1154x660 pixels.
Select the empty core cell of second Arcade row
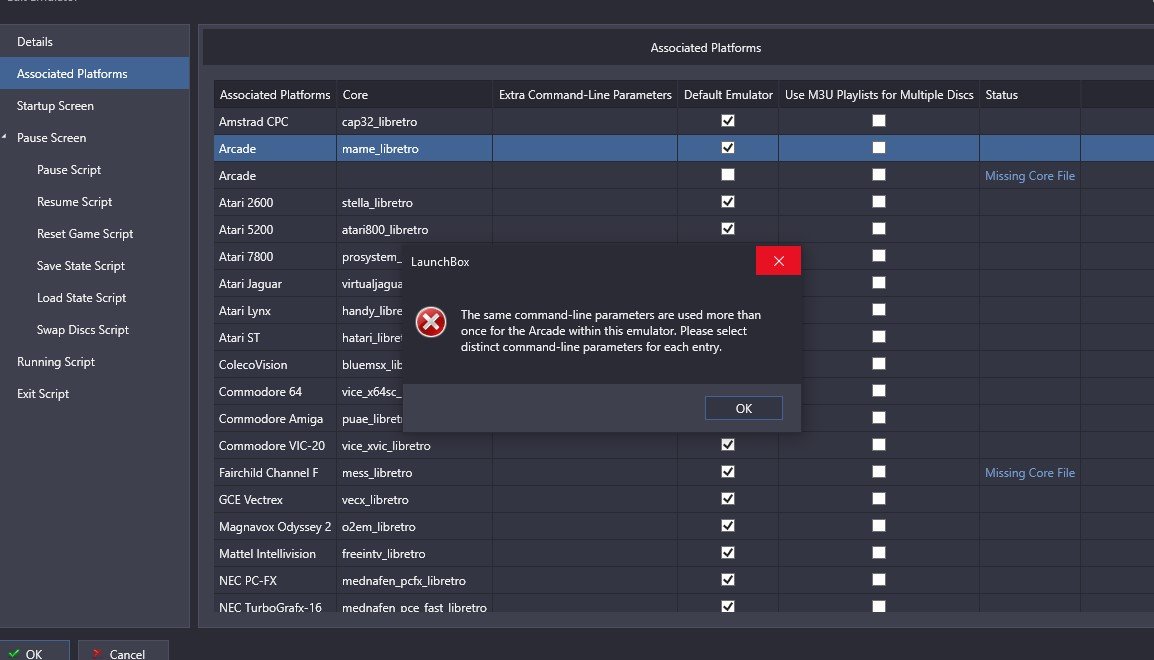tap(414, 176)
